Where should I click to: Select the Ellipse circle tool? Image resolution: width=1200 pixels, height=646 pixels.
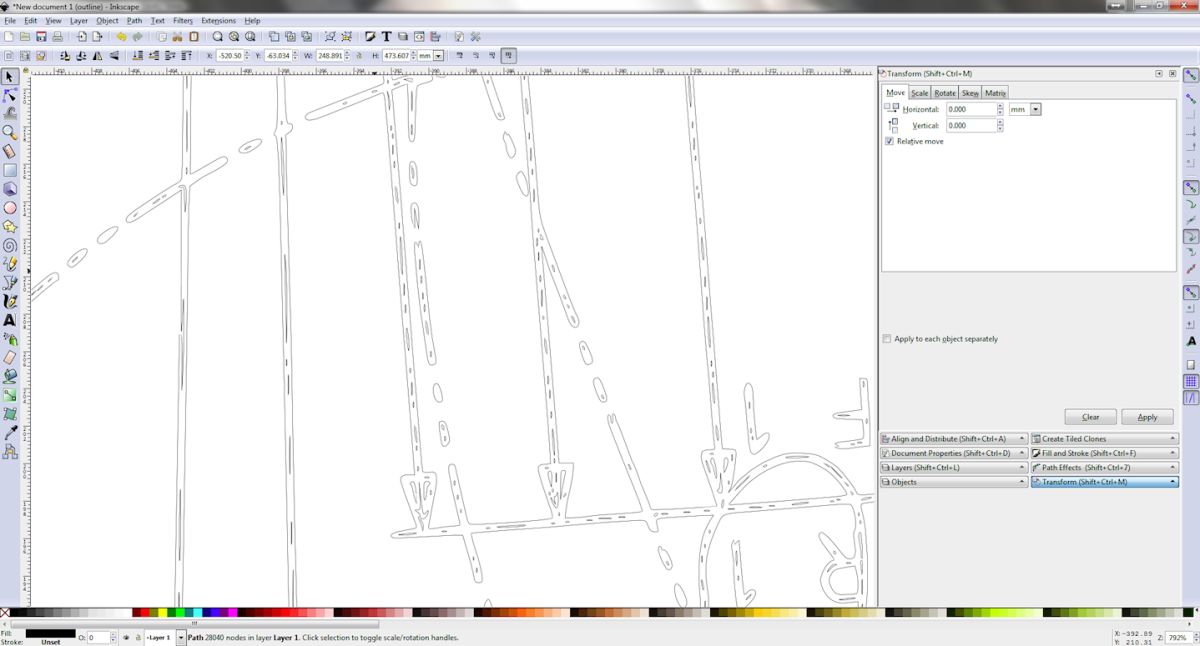click(x=10, y=207)
